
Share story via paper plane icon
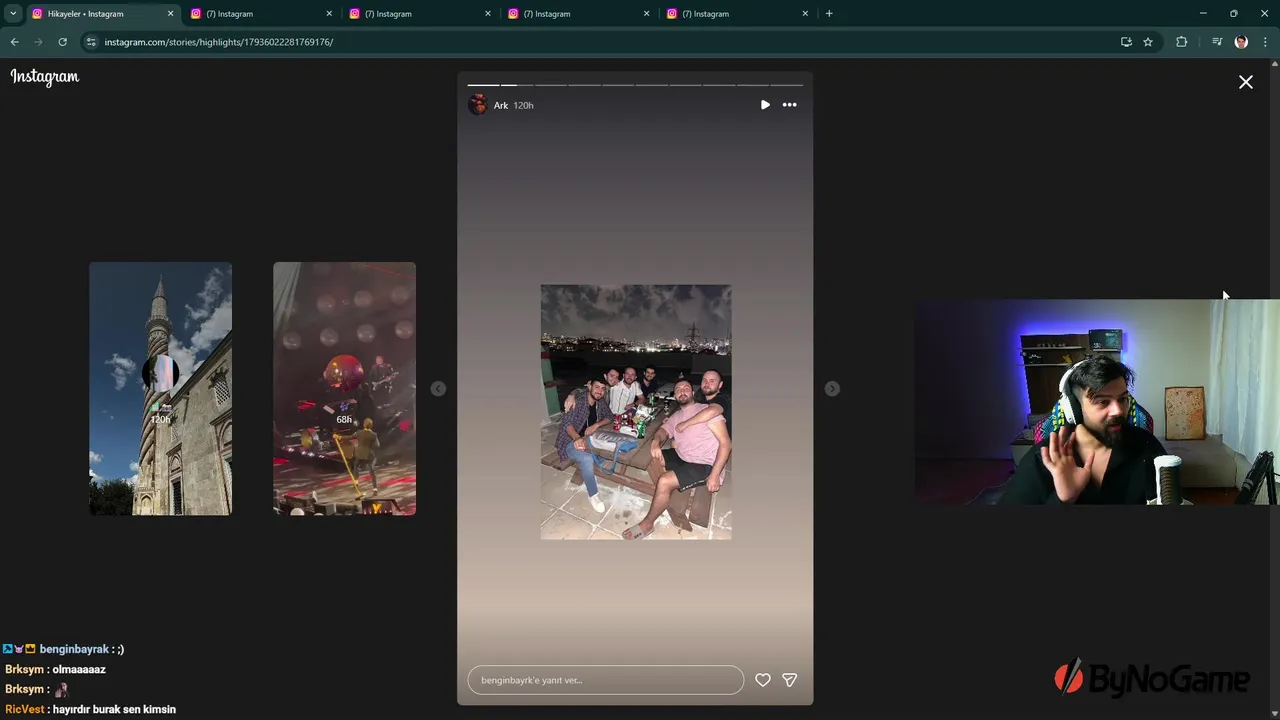[x=789, y=680]
